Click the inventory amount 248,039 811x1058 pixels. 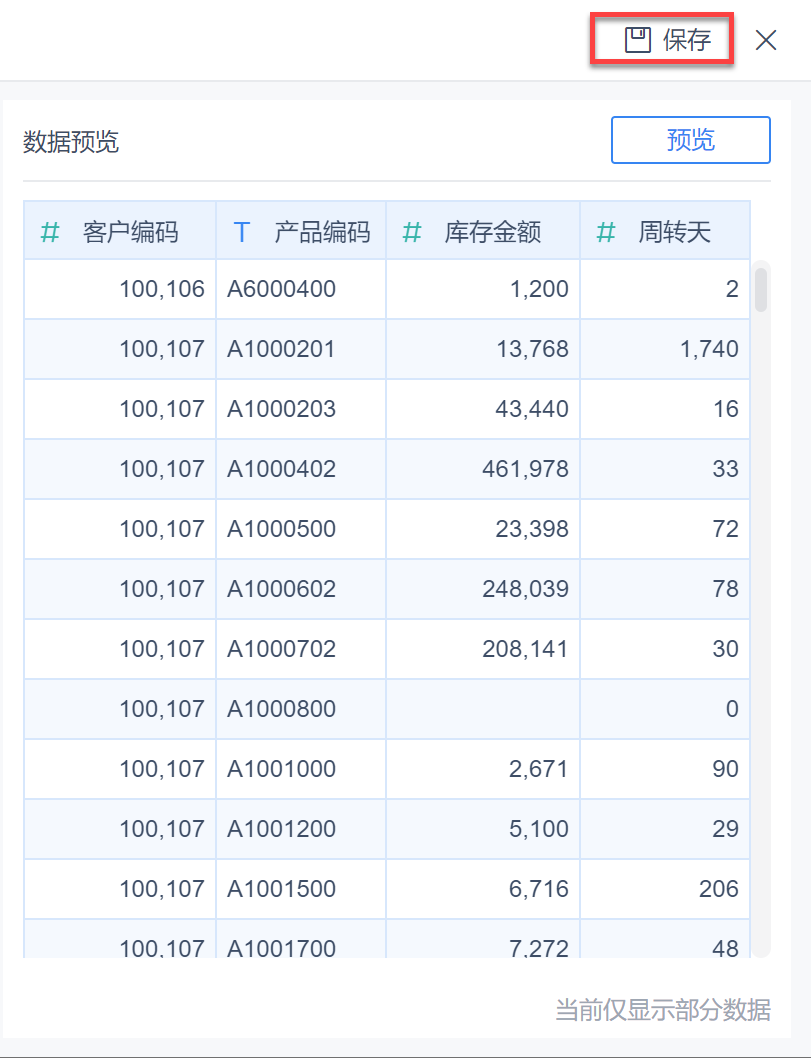pos(483,589)
